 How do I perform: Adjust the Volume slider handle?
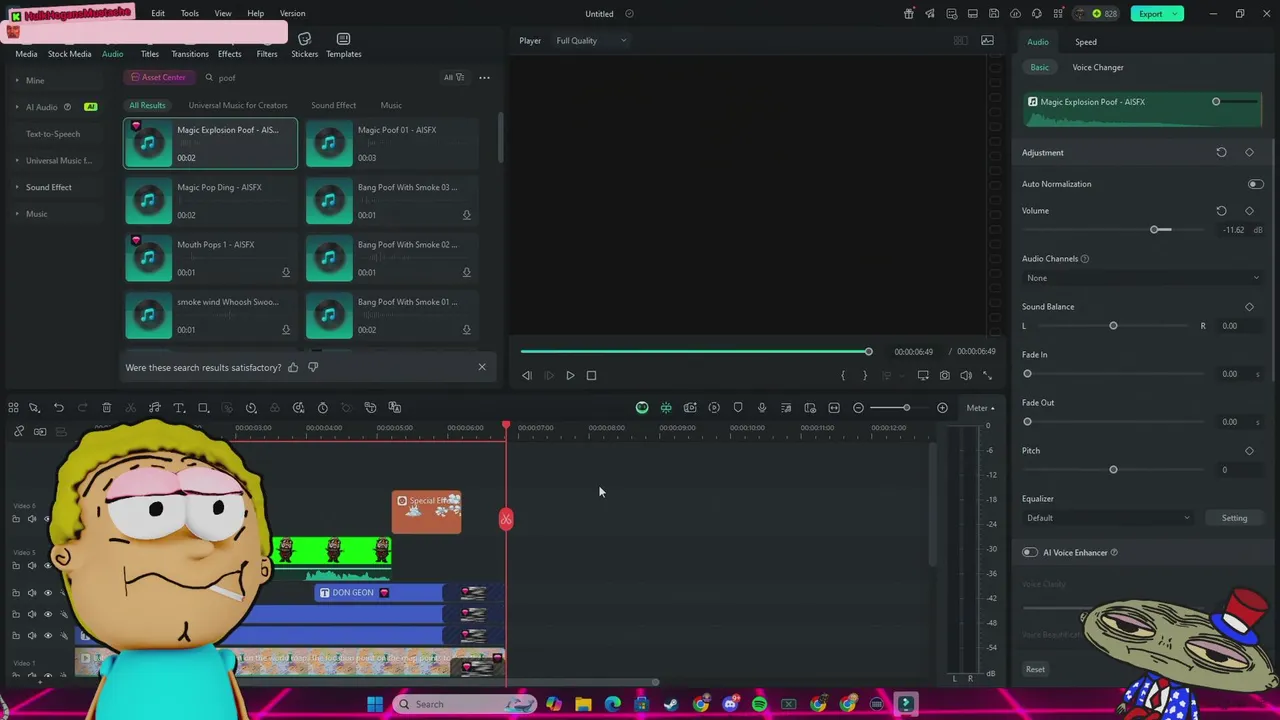[1155, 230]
